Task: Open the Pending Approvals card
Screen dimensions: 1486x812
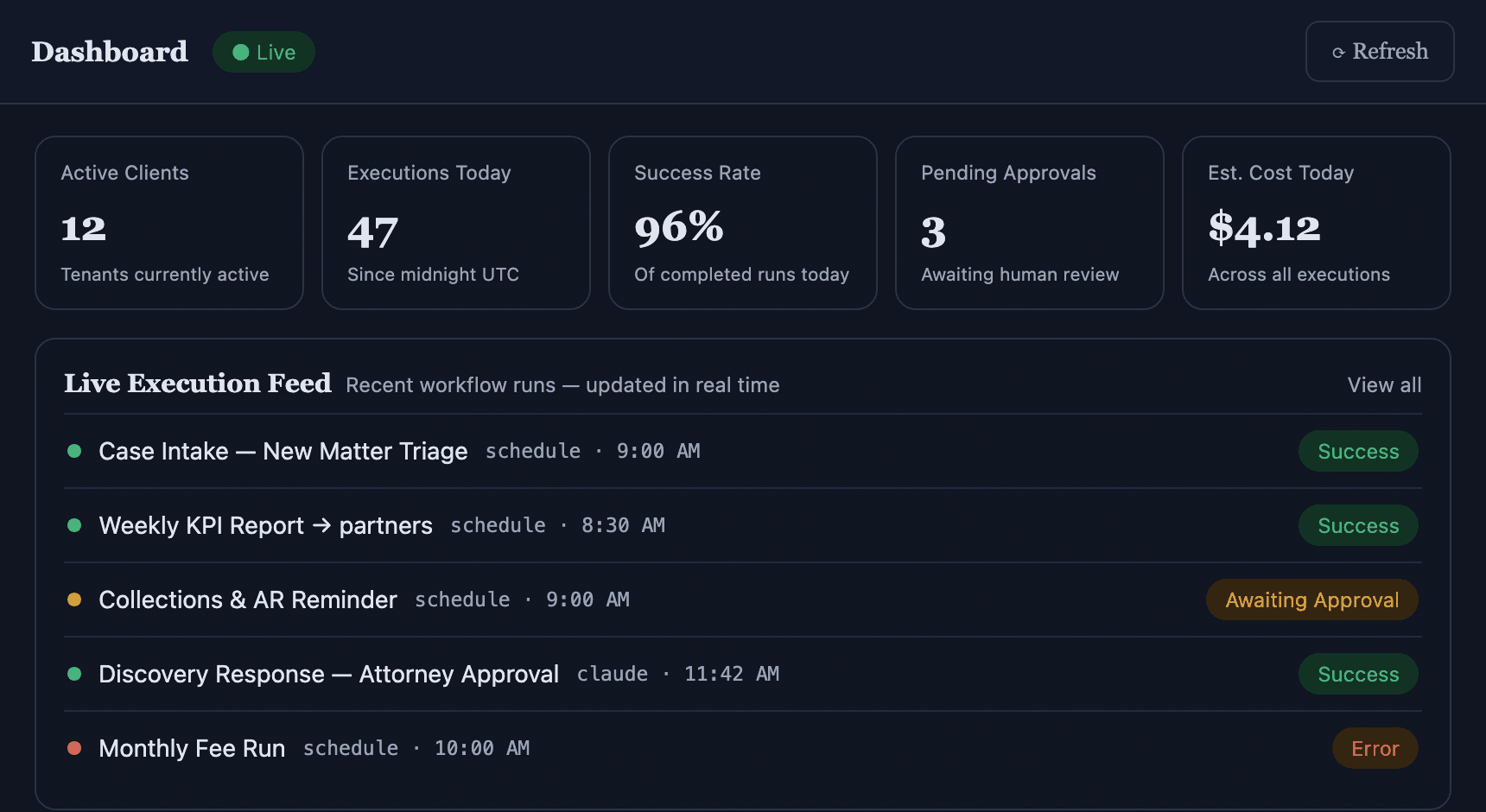Action: [1030, 223]
